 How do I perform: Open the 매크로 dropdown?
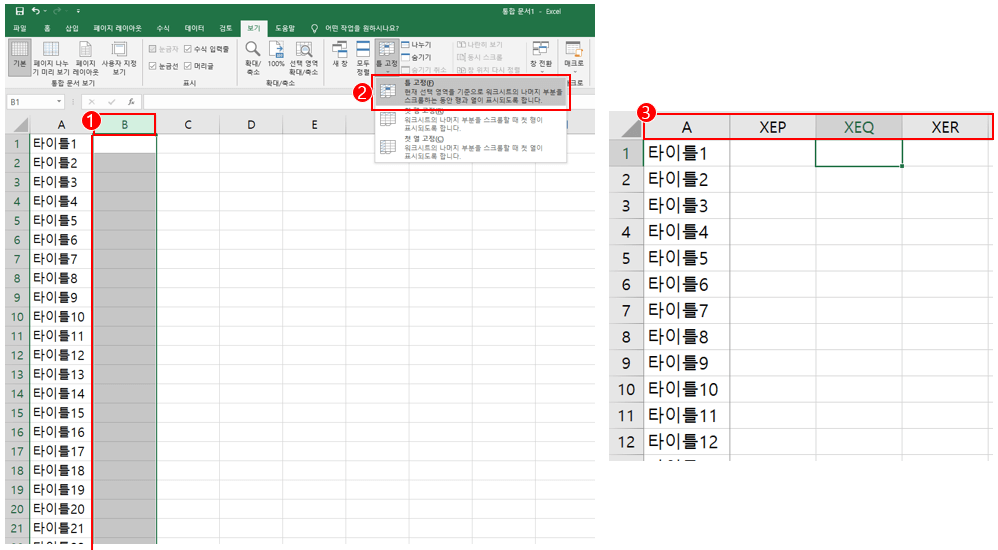tap(573, 56)
